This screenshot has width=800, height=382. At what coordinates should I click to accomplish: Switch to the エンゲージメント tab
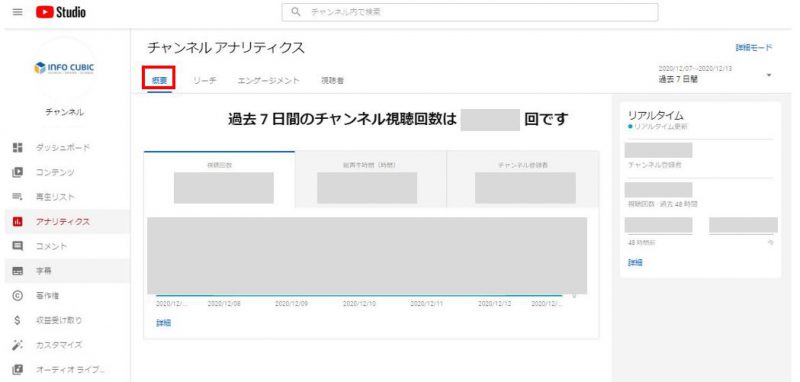(269, 81)
